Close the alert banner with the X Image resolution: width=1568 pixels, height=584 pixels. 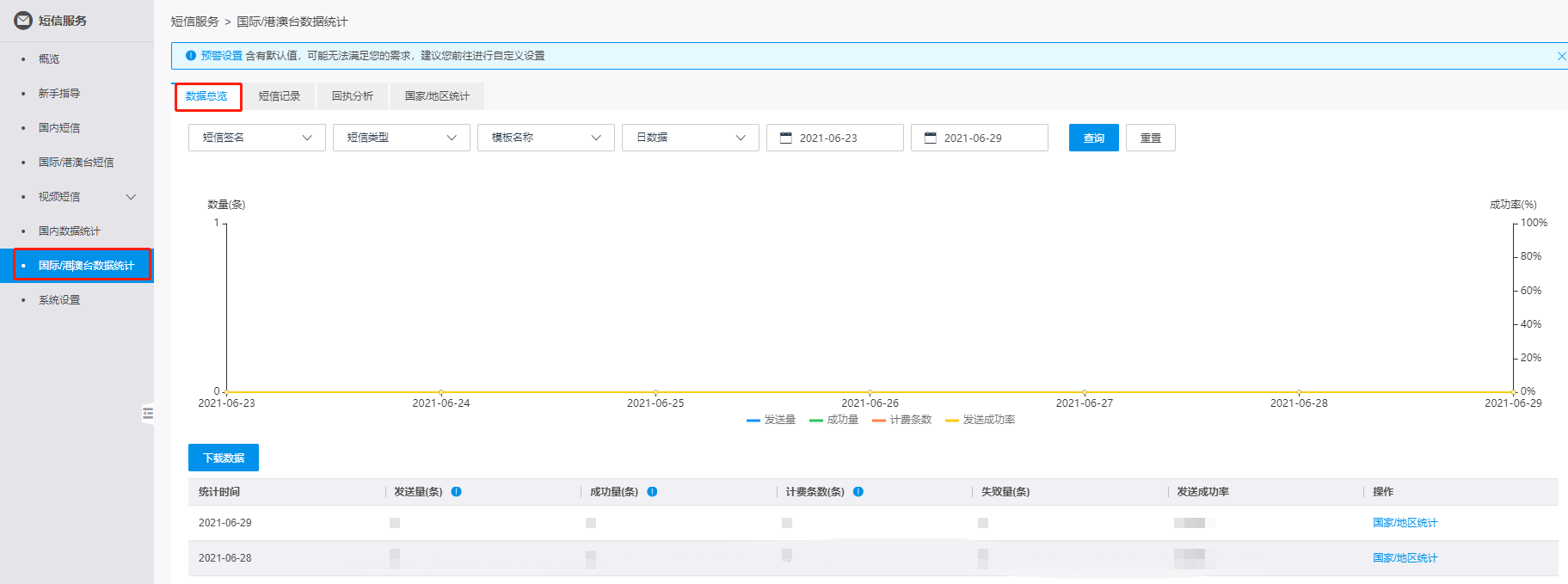(1561, 56)
